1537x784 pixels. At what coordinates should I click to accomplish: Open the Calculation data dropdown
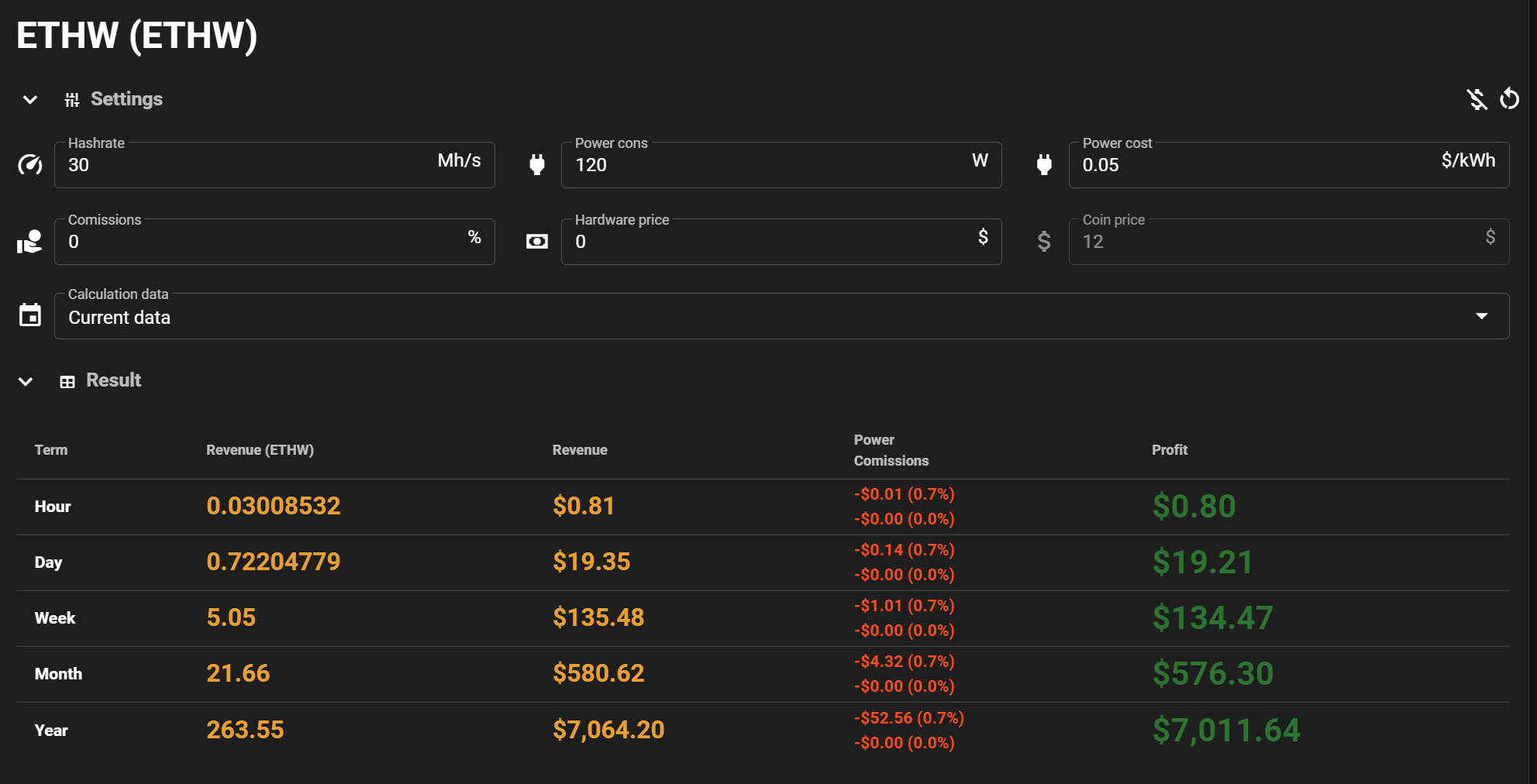tap(781, 316)
